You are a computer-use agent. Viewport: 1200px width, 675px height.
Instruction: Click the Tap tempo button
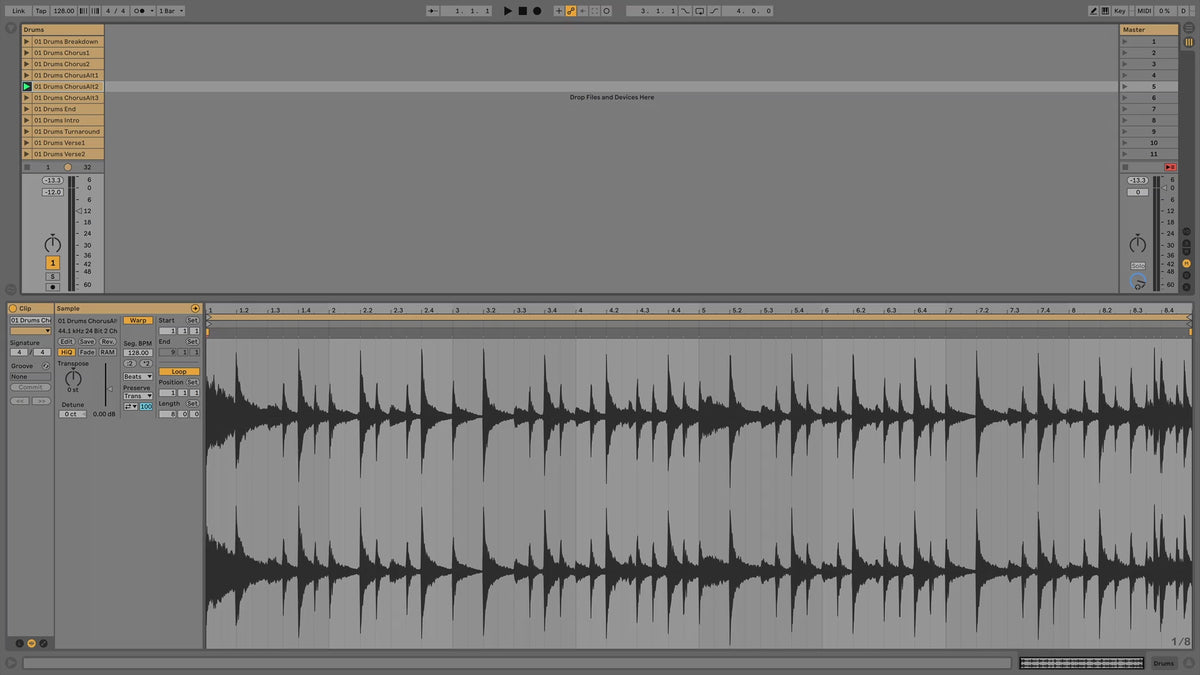pos(41,11)
